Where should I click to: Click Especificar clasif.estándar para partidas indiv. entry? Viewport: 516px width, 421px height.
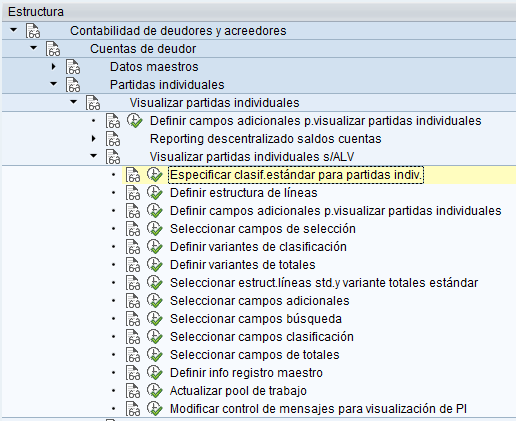click(296, 175)
